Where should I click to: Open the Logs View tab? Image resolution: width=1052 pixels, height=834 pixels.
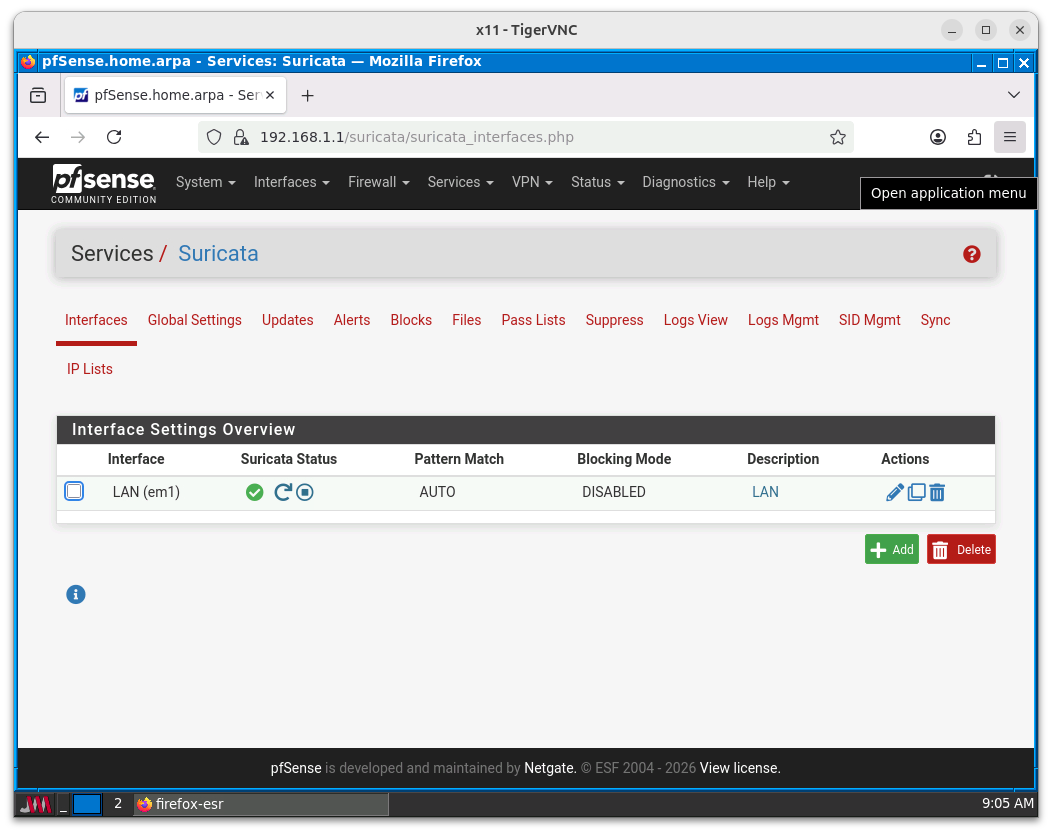[x=696, y=321]
